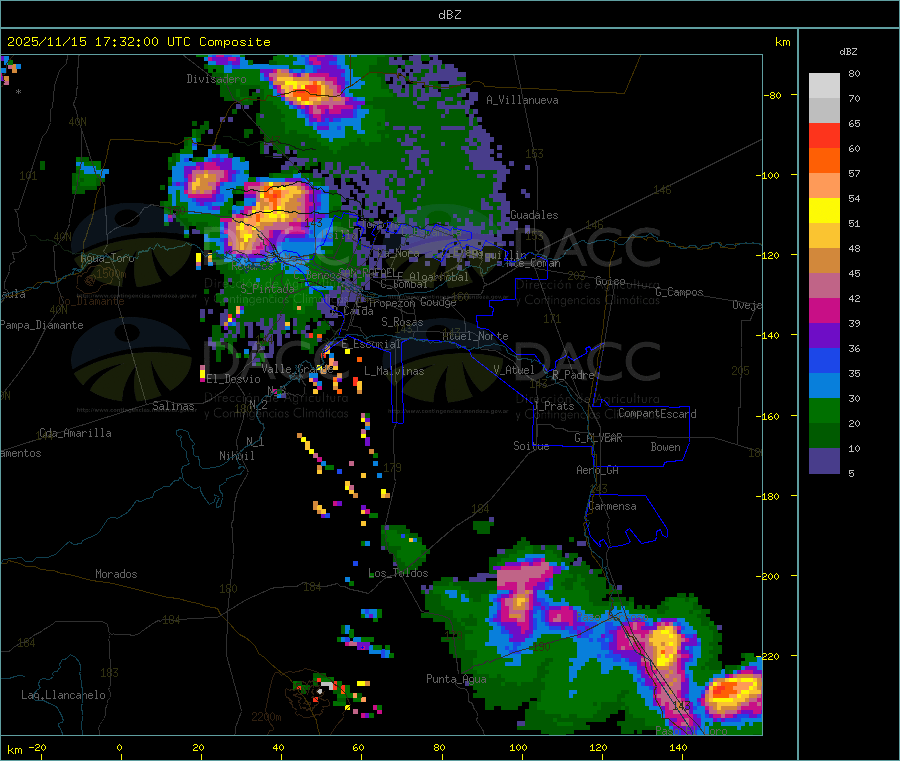Click the 'Punta_Agua' label
900x761 pixels.
click(456, 680)
